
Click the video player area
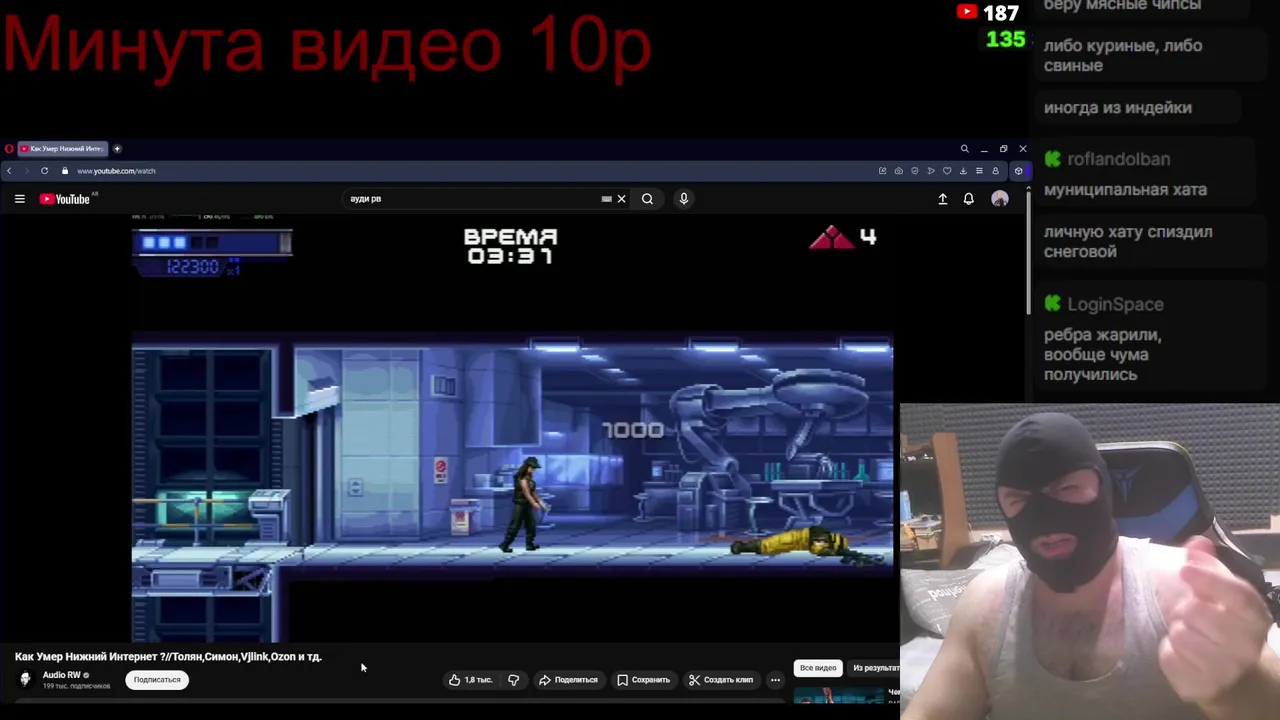(x=512, y=428)
